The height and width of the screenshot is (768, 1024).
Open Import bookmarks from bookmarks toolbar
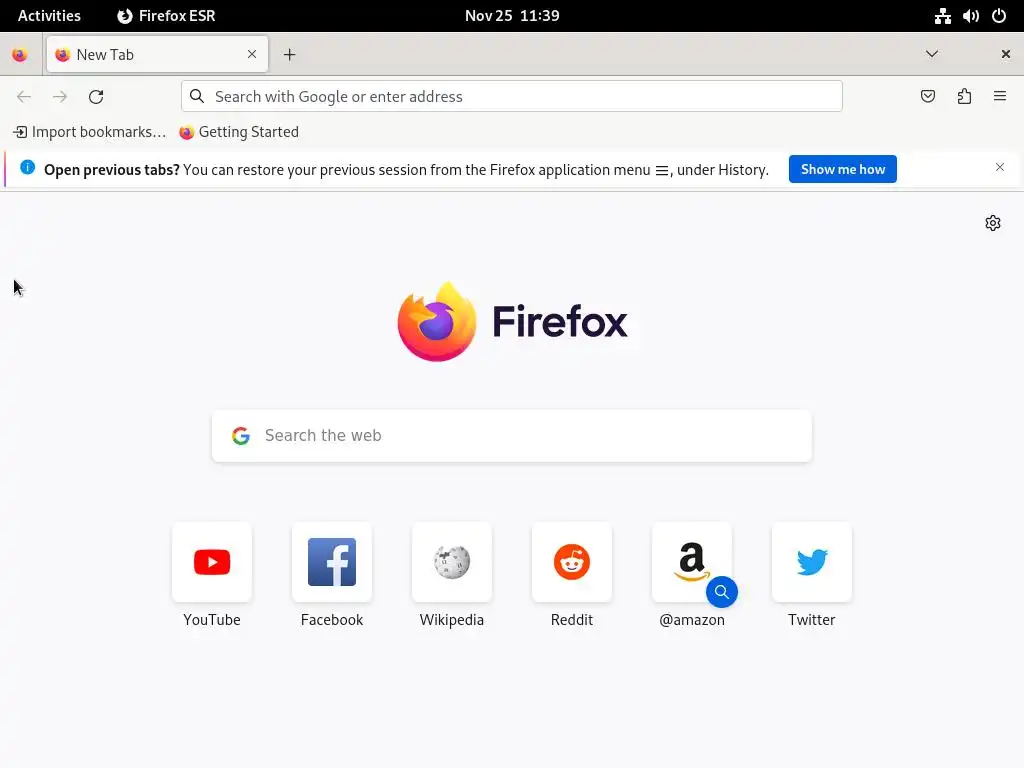tap(89, 132)
